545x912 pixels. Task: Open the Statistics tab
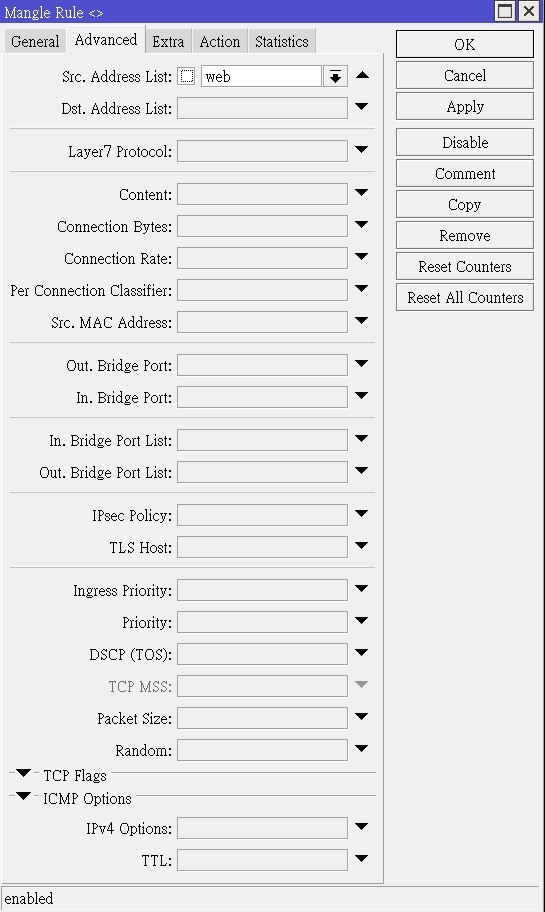282,41
